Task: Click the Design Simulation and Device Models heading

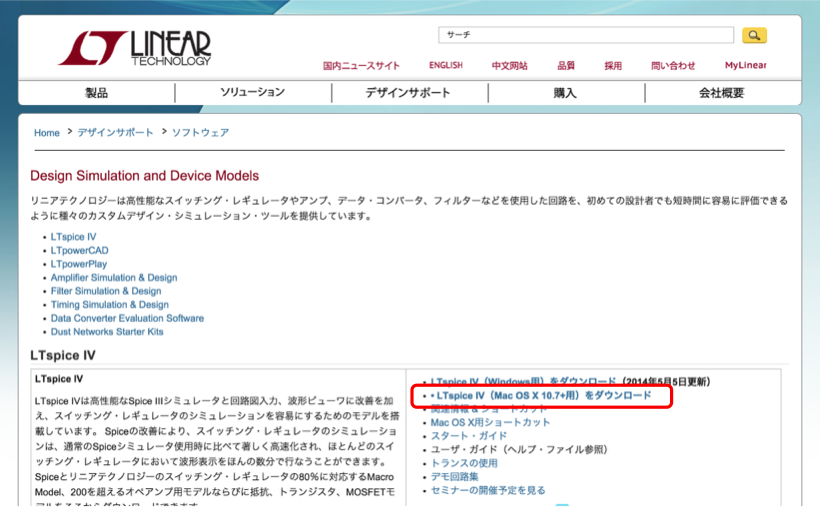Action: 144,176
